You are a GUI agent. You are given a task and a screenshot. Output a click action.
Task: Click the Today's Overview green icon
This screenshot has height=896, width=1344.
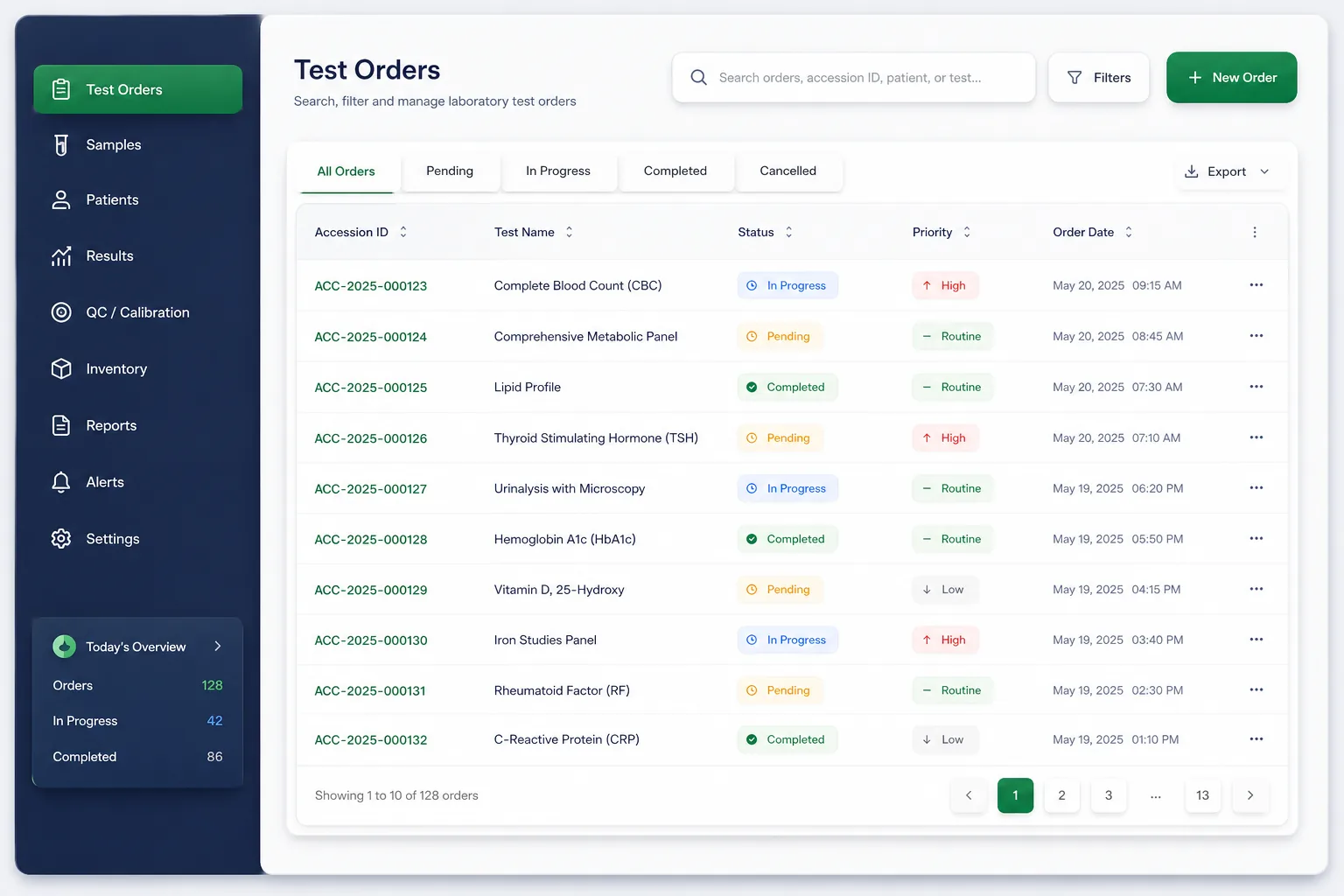64,647
